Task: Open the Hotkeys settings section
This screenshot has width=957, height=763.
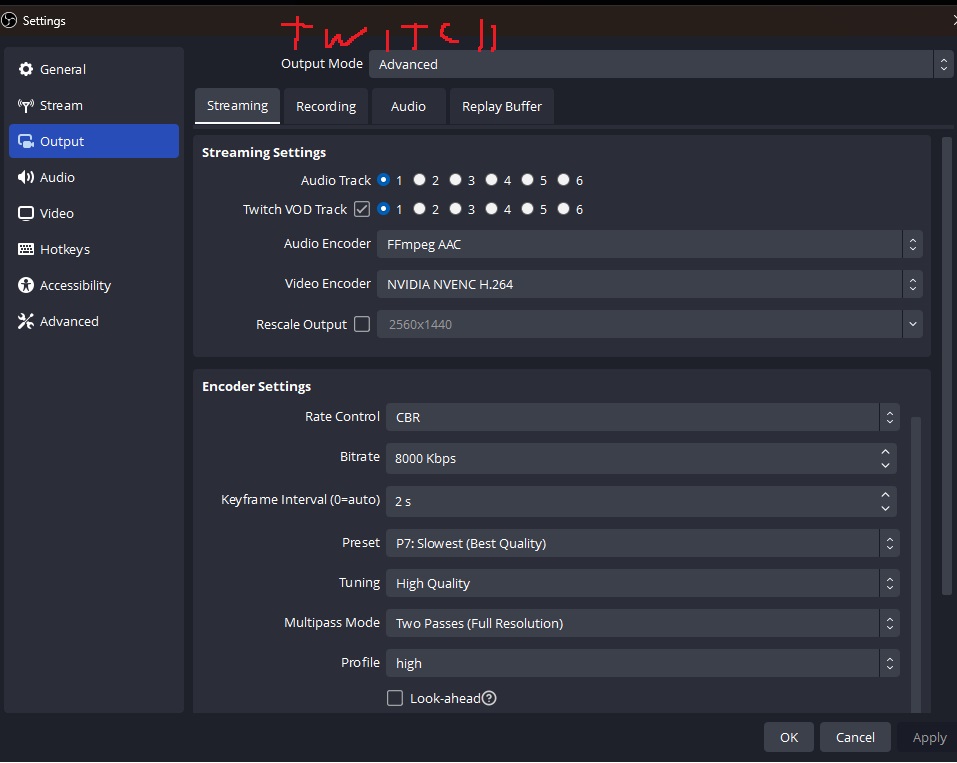Action: pos(64,249)
